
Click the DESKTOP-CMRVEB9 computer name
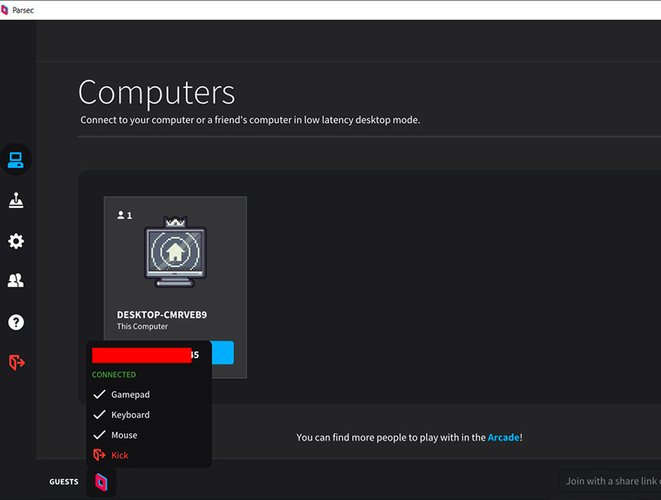(x=162, y=315)
